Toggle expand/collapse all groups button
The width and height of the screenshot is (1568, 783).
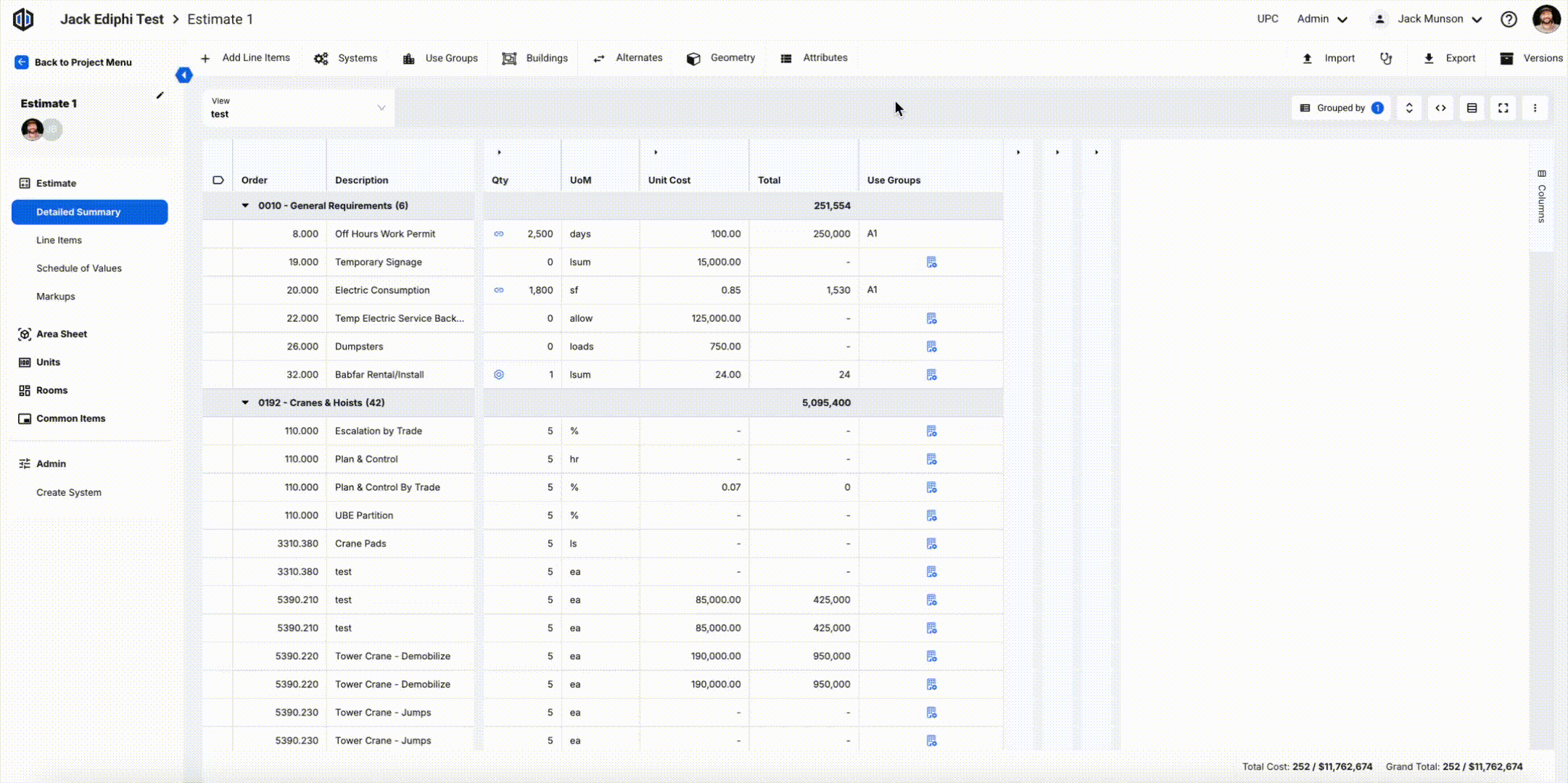pos(1408,108)
